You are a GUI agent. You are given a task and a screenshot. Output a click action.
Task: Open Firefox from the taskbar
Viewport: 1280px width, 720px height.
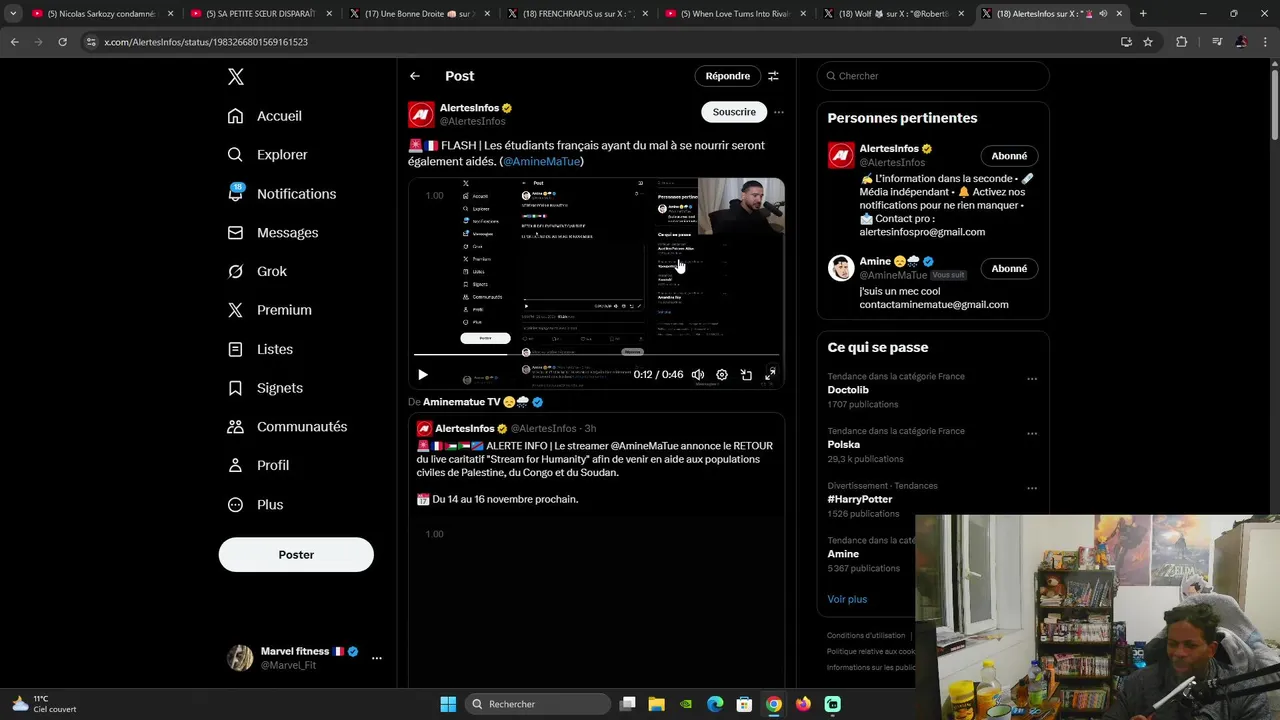(x=803, y=704)
